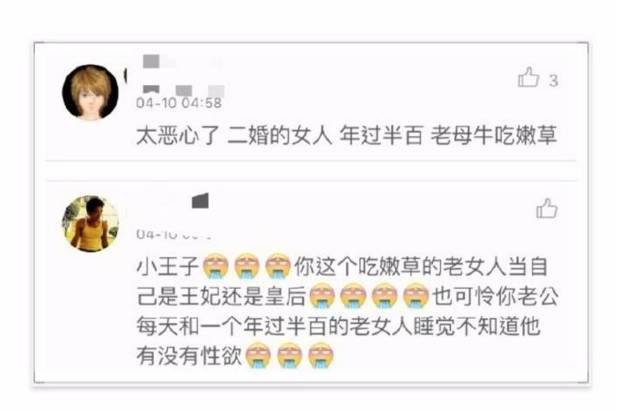The height and width of the screenshot is (413, 620).
Task: Like the comment starting with 太恶心了
Action: tap(528, 77)
